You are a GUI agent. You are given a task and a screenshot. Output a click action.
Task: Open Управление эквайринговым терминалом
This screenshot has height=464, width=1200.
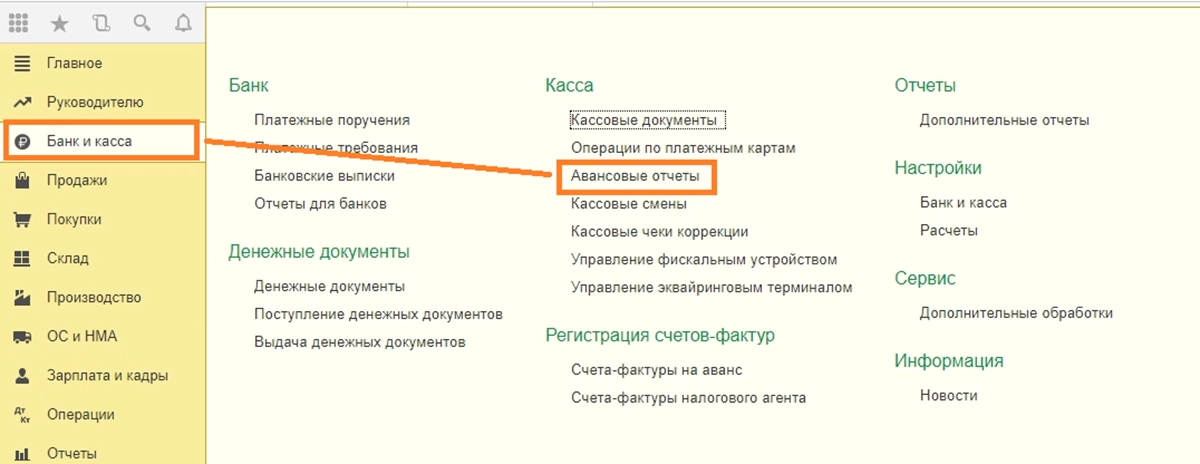pyautogui.click(x=712, y=288)
